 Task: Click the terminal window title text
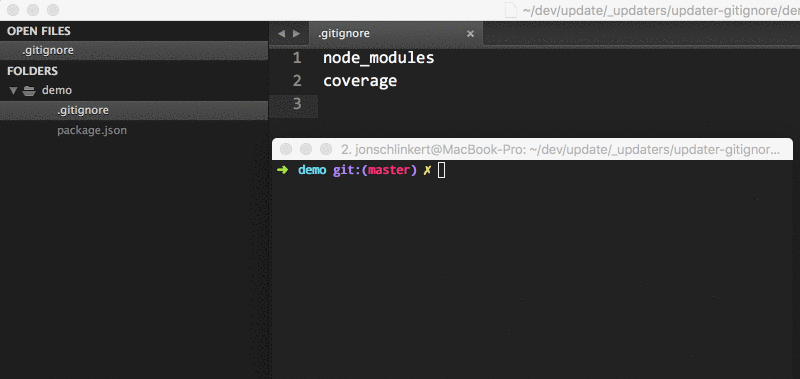pyautogui.click(x=560, y=149)
